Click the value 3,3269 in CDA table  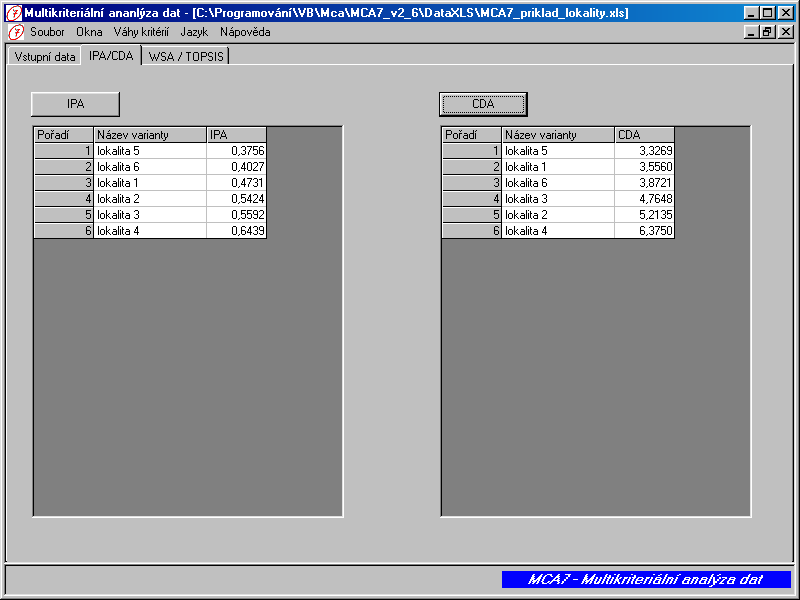644,151
